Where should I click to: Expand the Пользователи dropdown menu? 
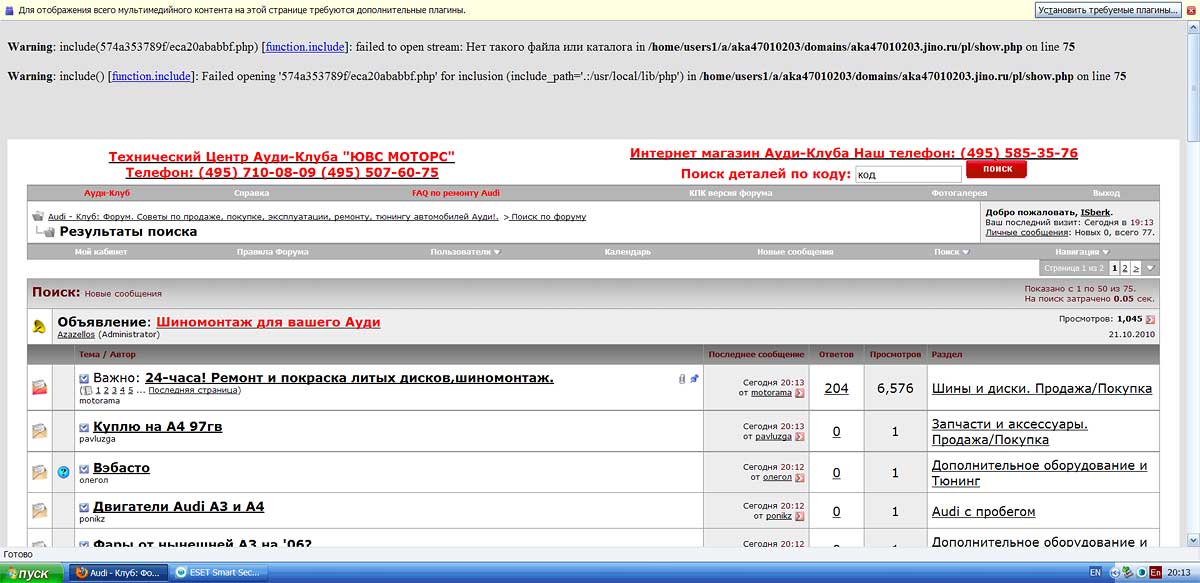tap(465, 252)
